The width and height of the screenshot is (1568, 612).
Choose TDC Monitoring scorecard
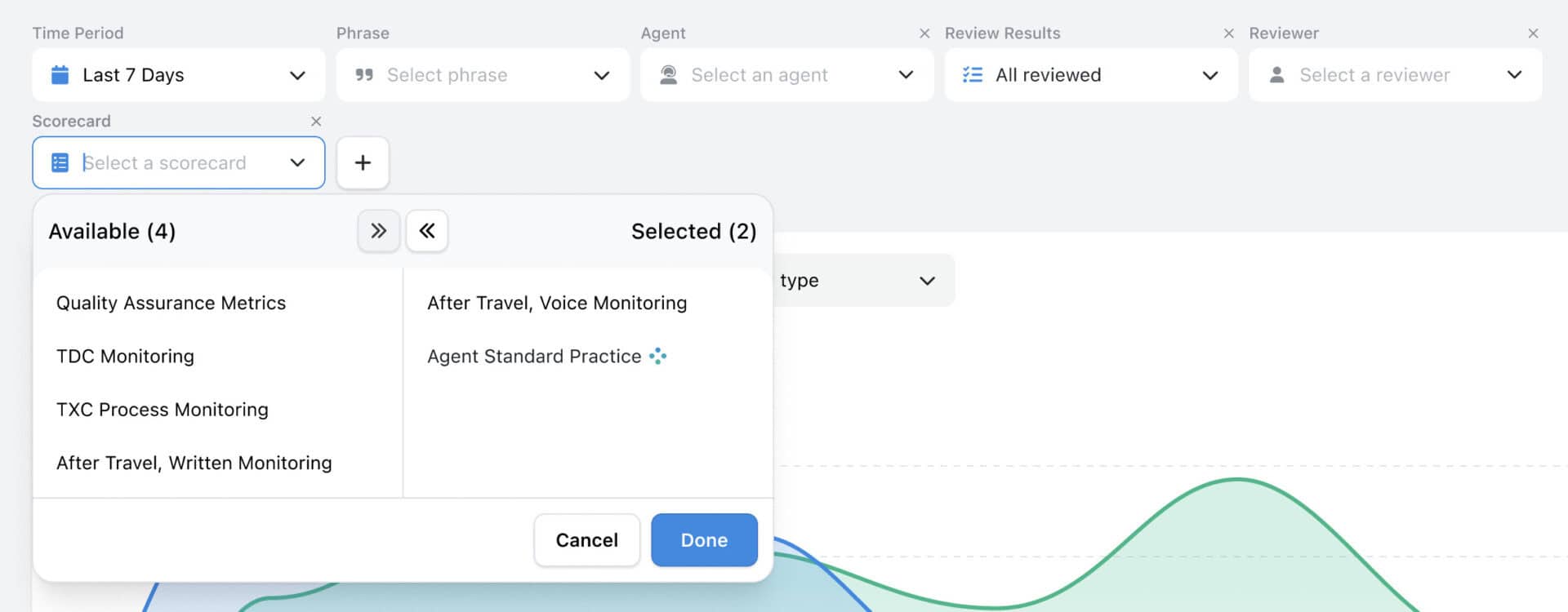[125, 357]
